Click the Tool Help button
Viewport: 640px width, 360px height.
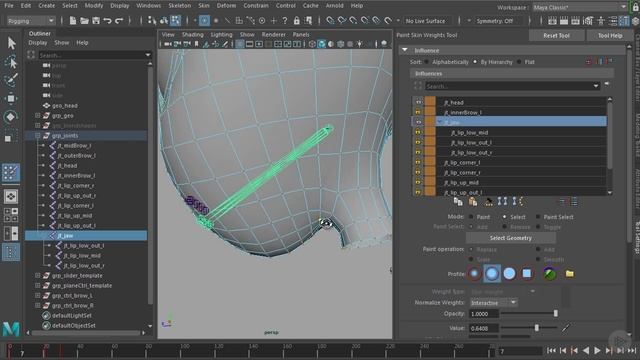click(x=610, y=36)
